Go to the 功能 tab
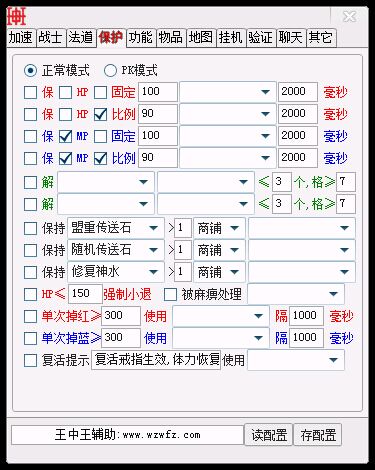The image size is (375, 470). [x=141, y=37]
